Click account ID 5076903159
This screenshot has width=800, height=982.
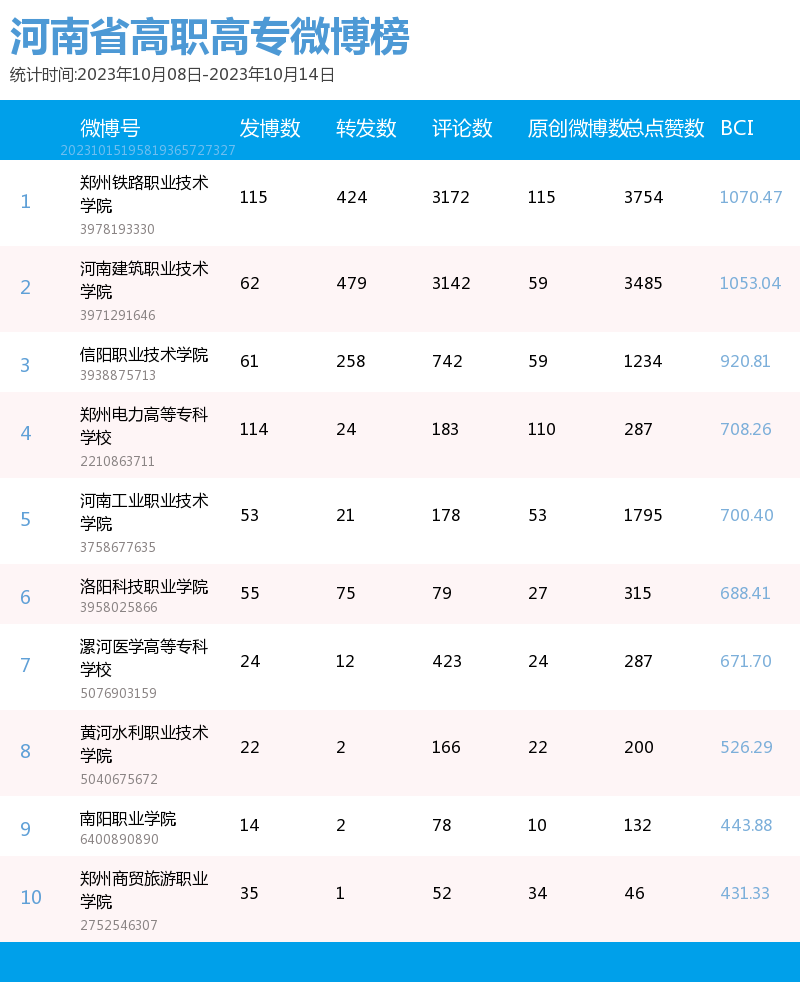pyautogui.click(x=118, y=693)
